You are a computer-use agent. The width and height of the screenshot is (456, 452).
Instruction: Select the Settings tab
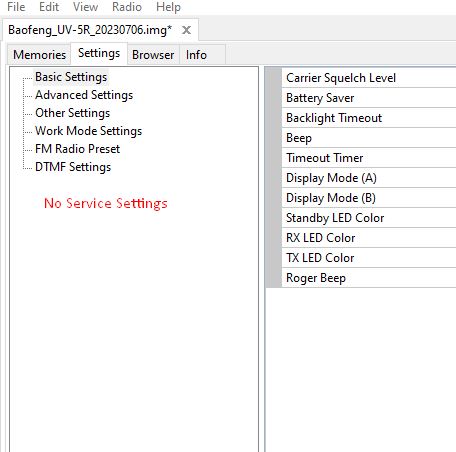[99, 53]
